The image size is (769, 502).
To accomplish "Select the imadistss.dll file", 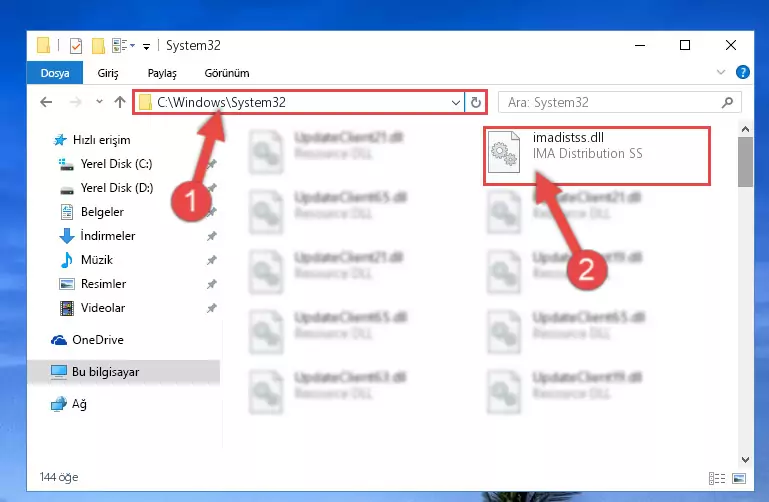I will click(597, 156).
